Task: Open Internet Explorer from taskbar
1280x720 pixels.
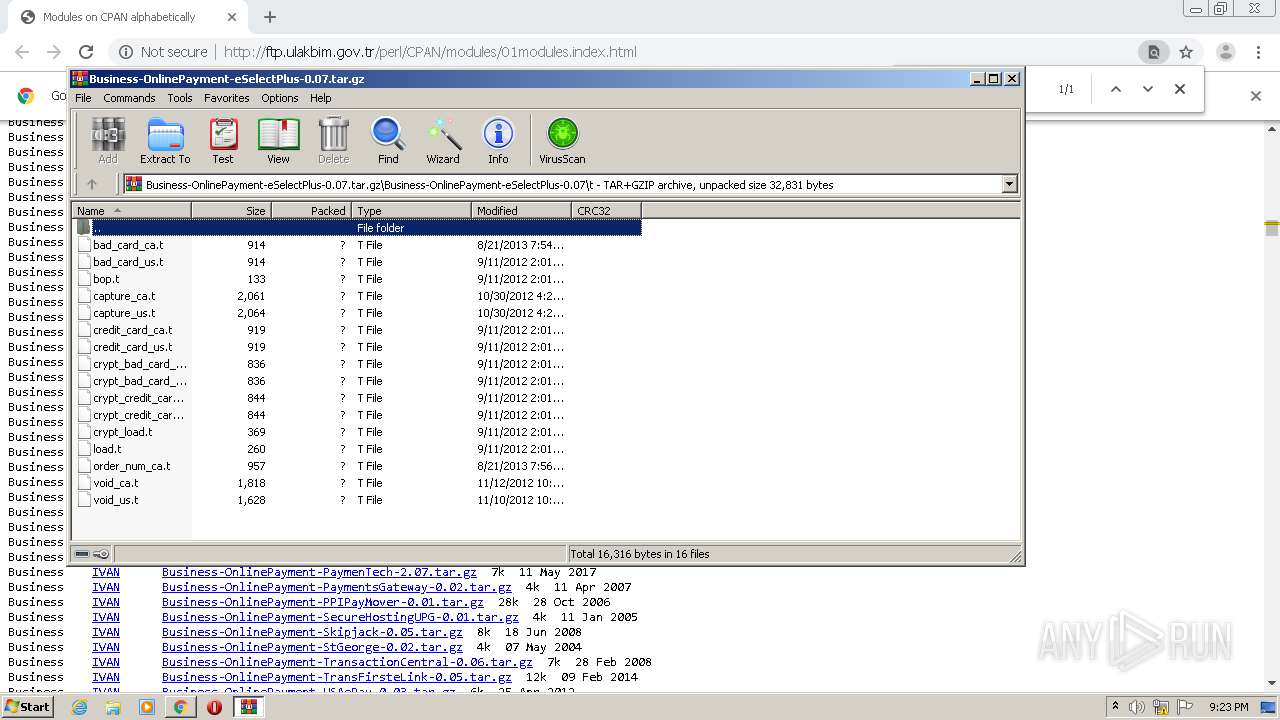Action: [80, 707]
